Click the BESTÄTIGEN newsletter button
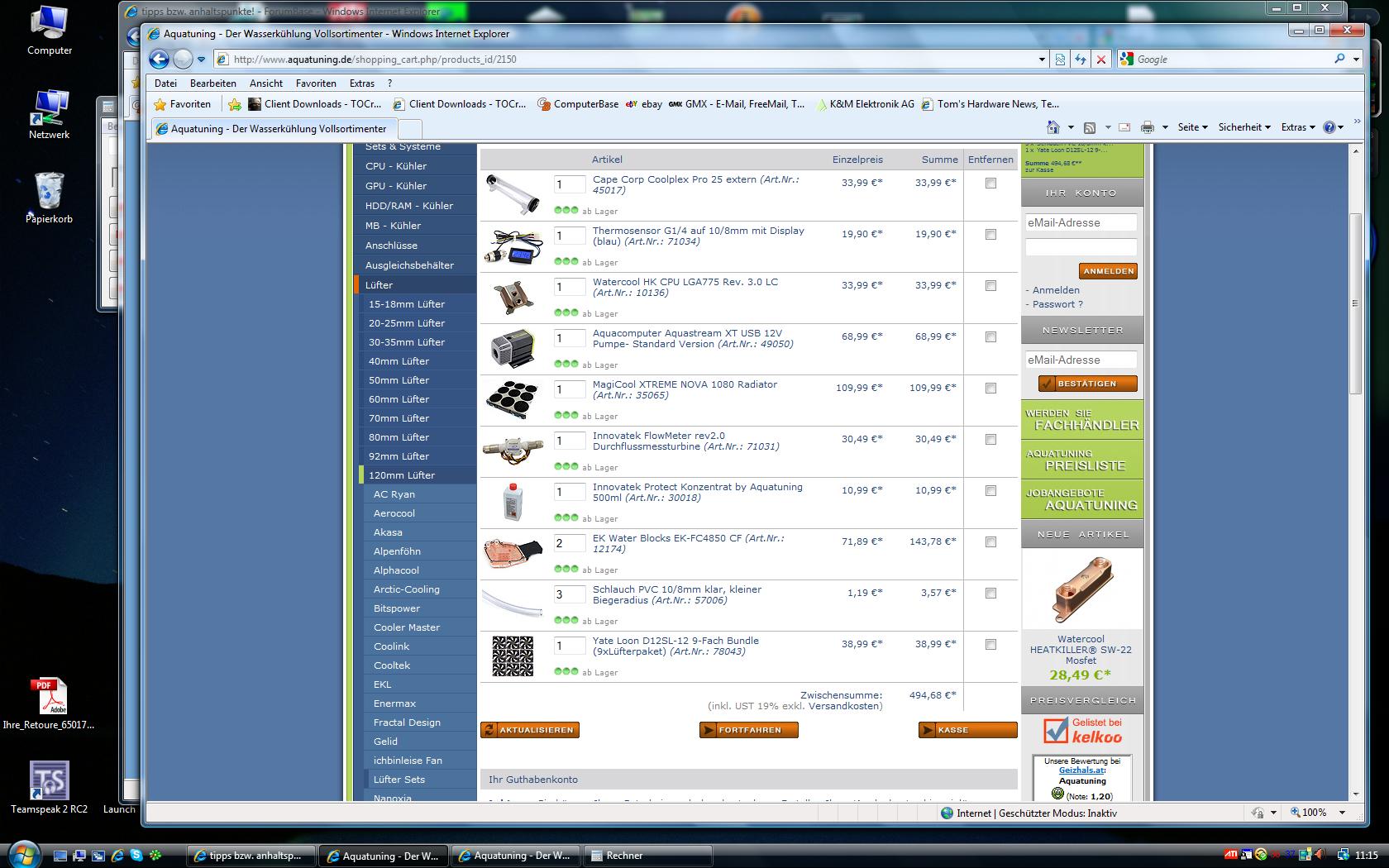 1088,384
